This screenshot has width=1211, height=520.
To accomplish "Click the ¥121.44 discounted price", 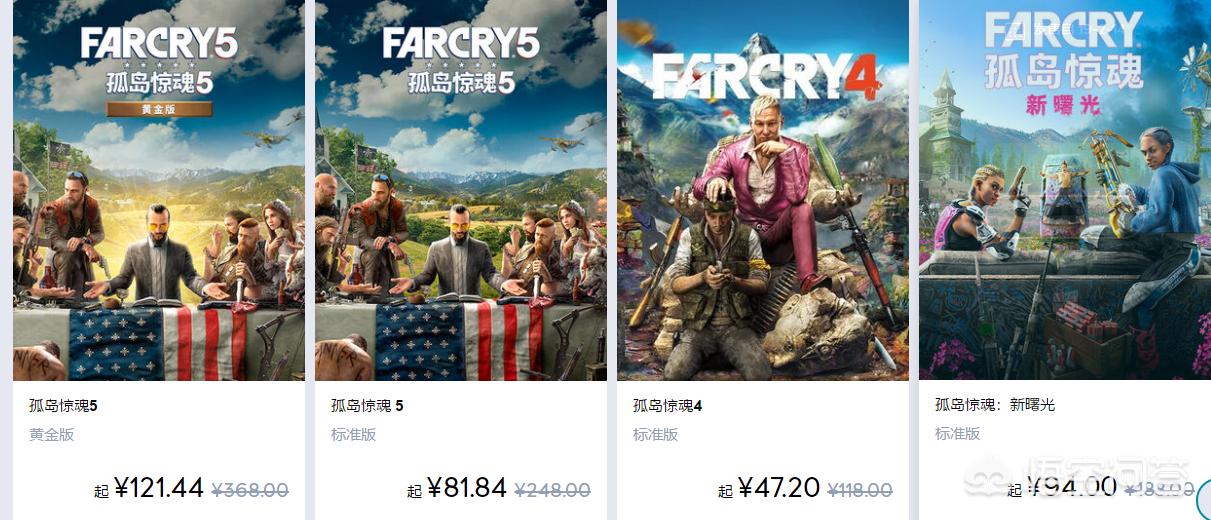I will [159, 488].
